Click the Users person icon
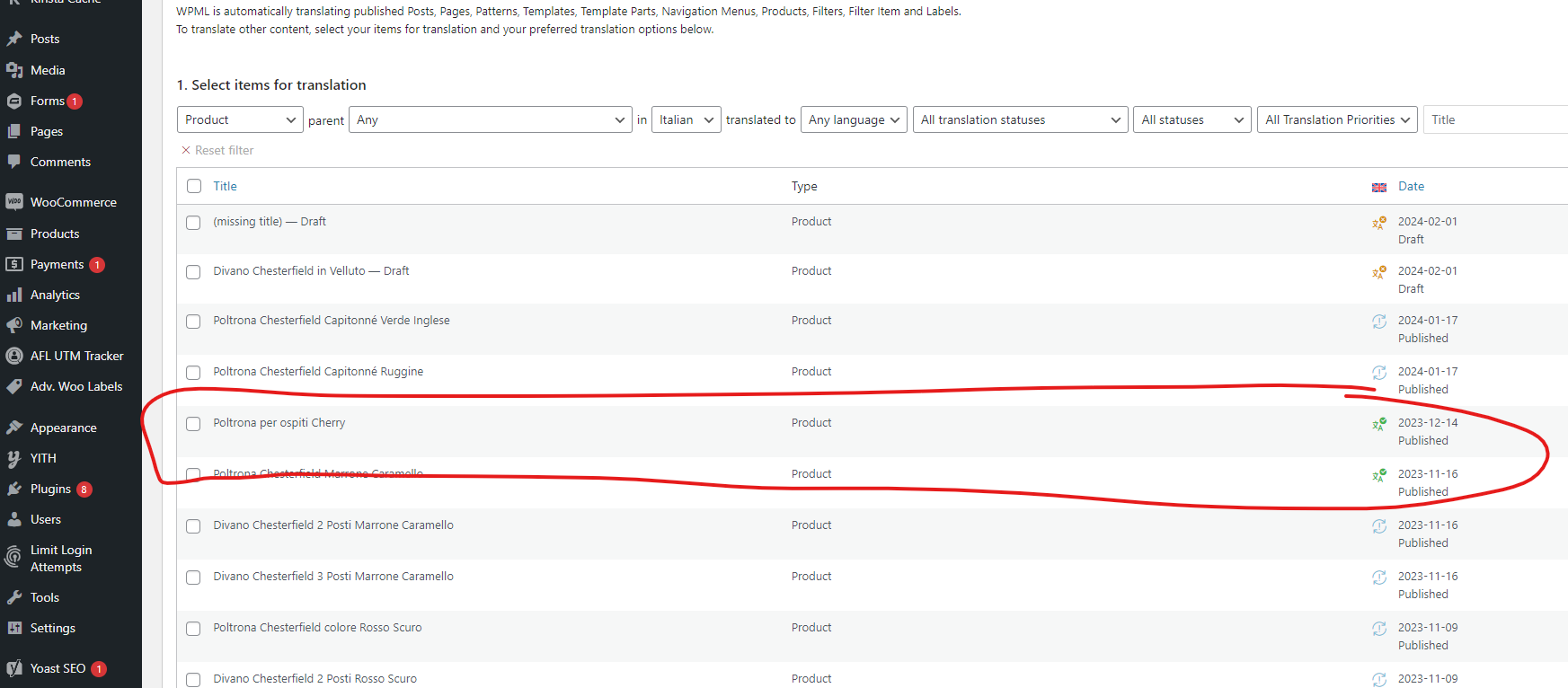This screenshot has width=1568, height=688. [x=14, y=519]
